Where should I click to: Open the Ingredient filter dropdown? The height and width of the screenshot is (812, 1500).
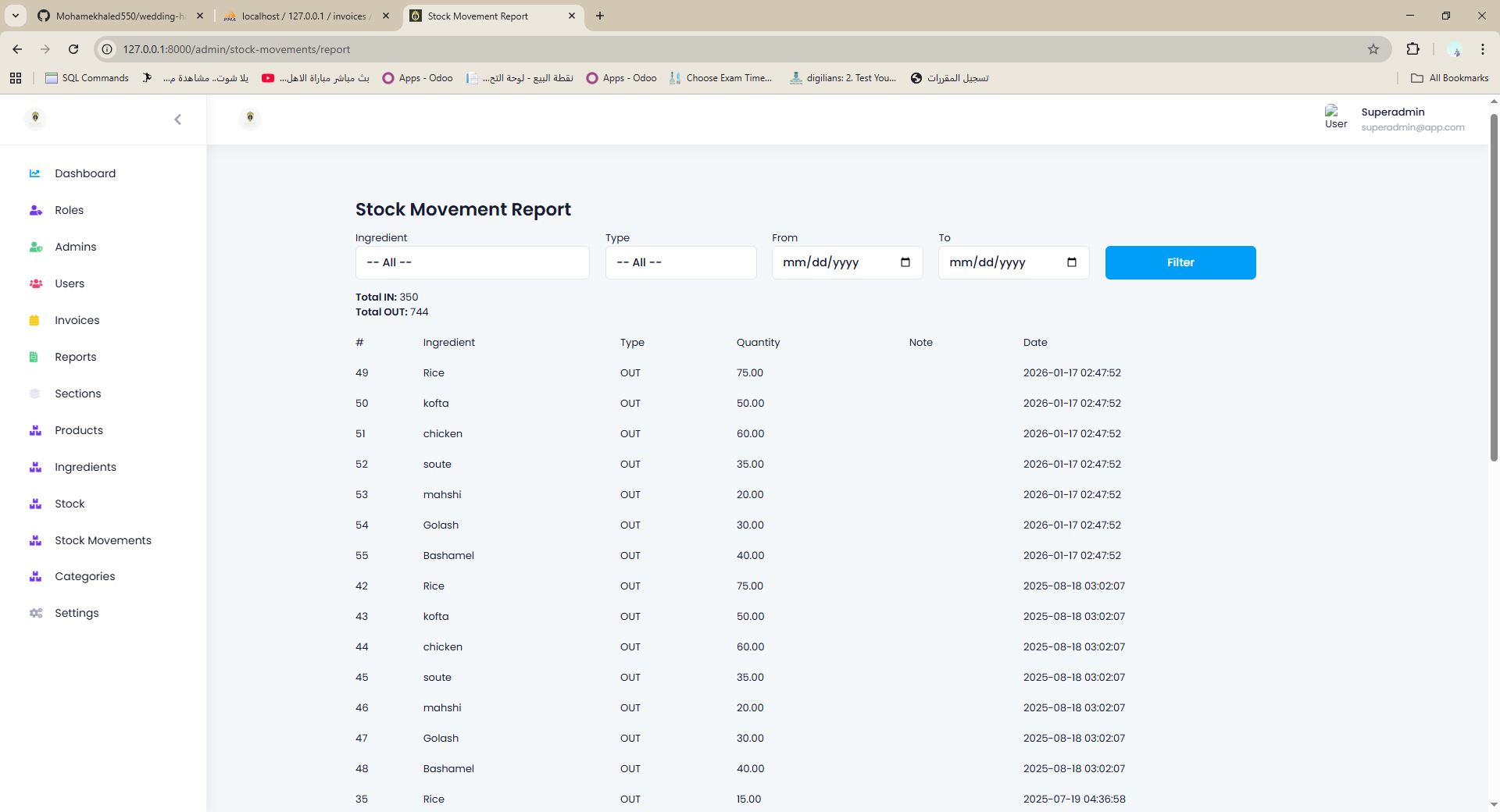[x=472, y=262]
